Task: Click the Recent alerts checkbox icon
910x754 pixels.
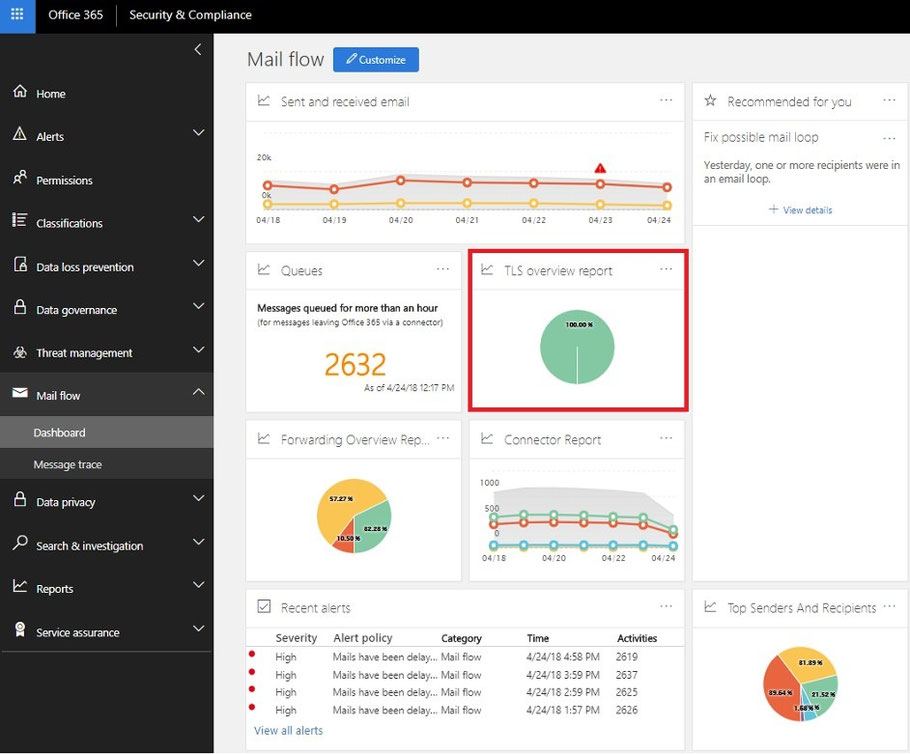Action: 264,606
